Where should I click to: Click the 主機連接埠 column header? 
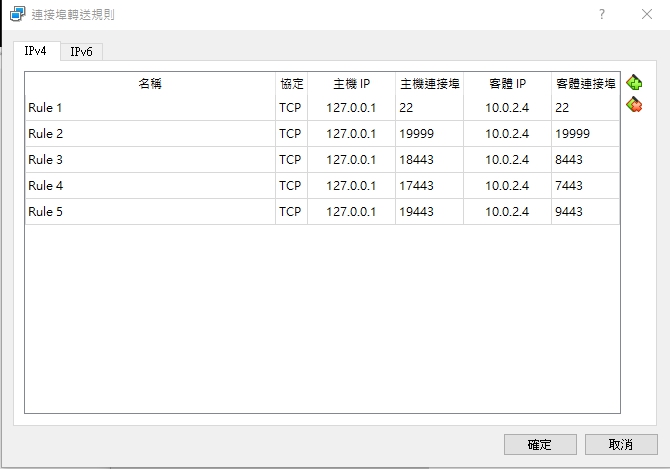coord(429,84)
